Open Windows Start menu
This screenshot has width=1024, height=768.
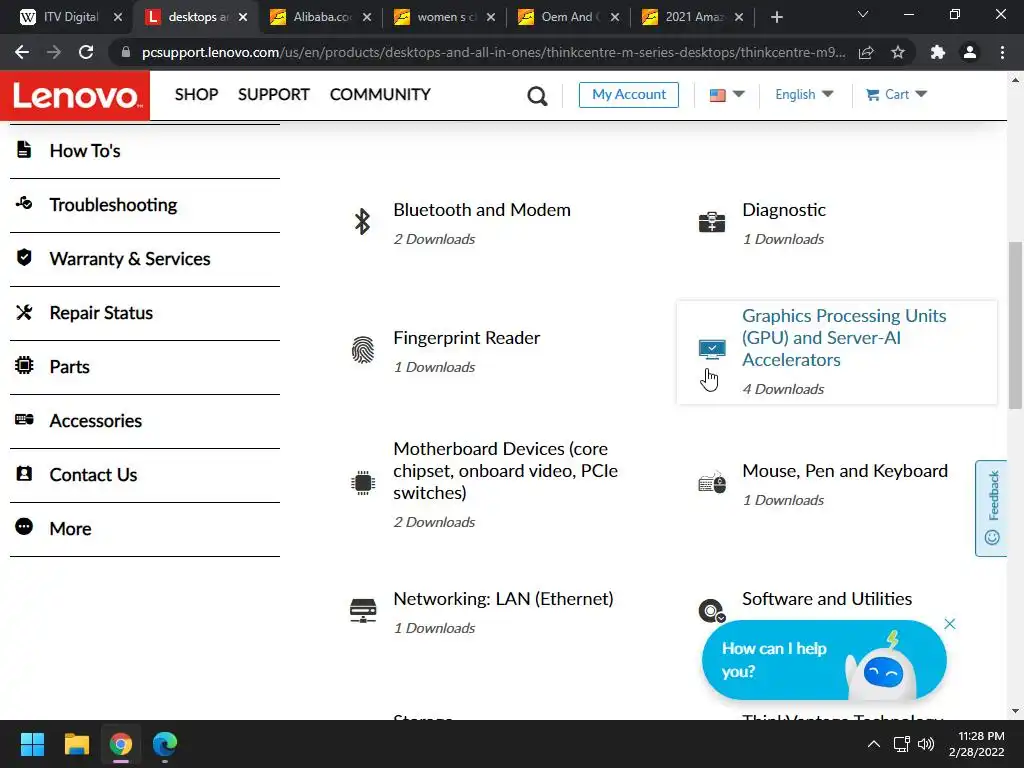(x=32, y=744)
